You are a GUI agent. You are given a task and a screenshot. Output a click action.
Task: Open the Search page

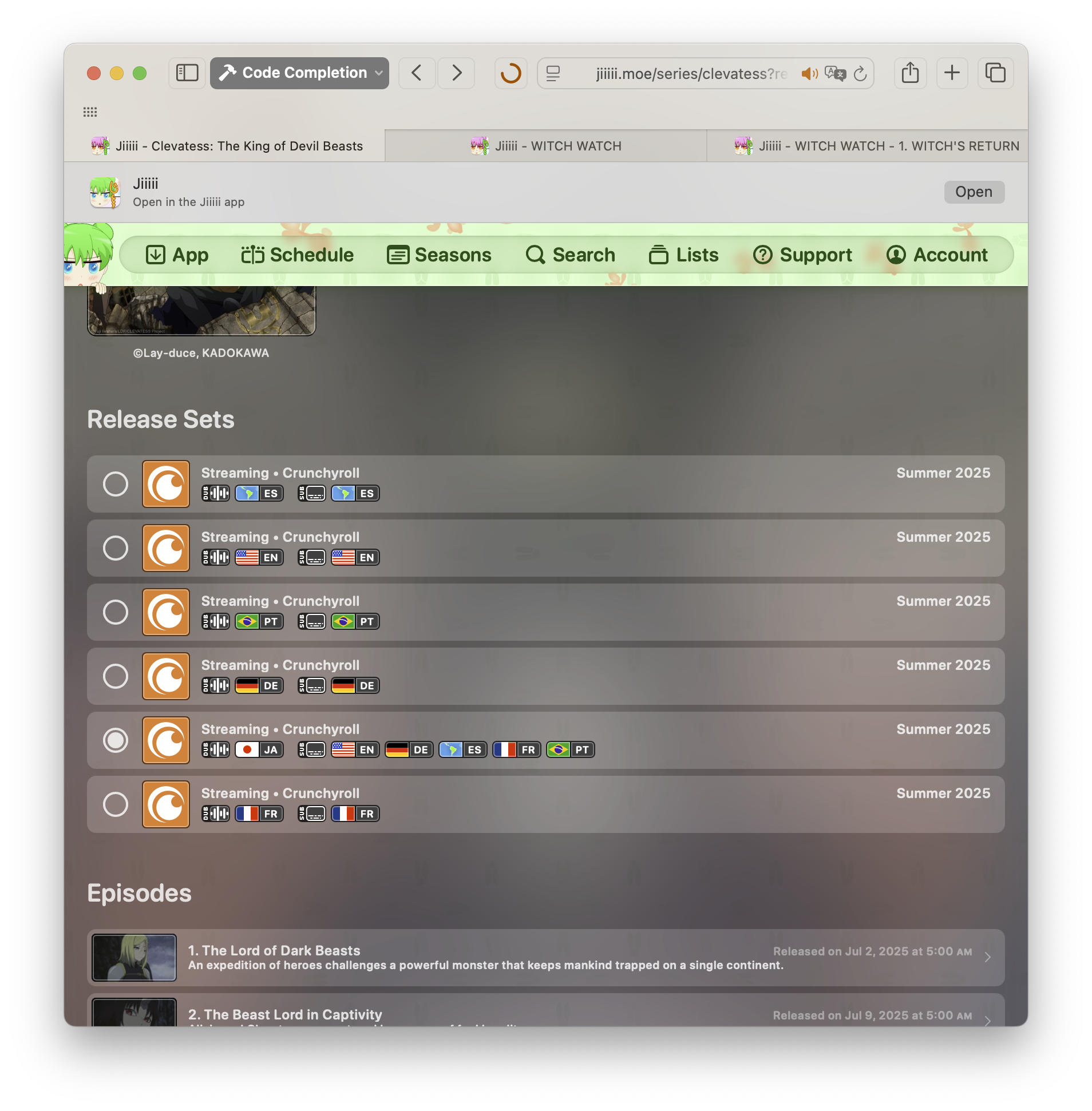571,255
